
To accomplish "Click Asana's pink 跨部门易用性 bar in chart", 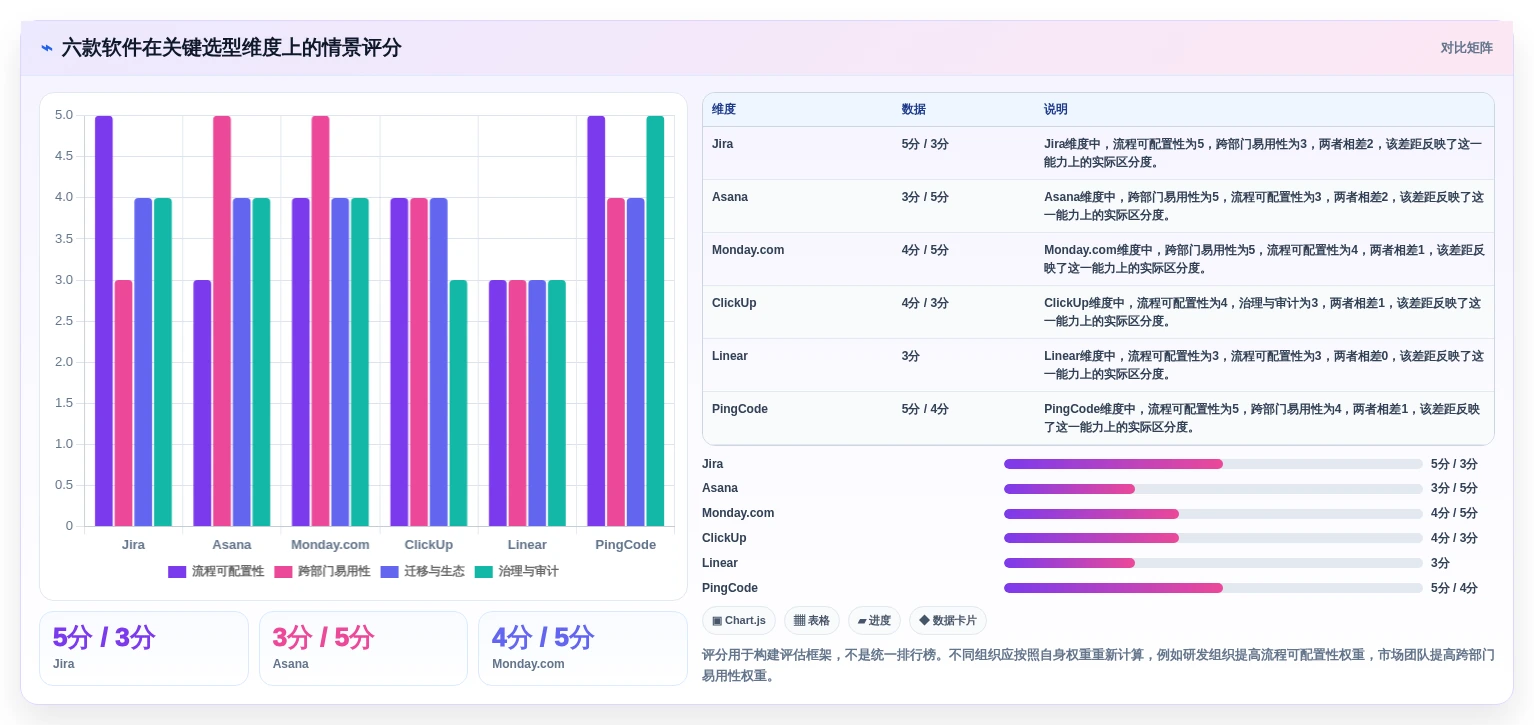I will point(222,321).
